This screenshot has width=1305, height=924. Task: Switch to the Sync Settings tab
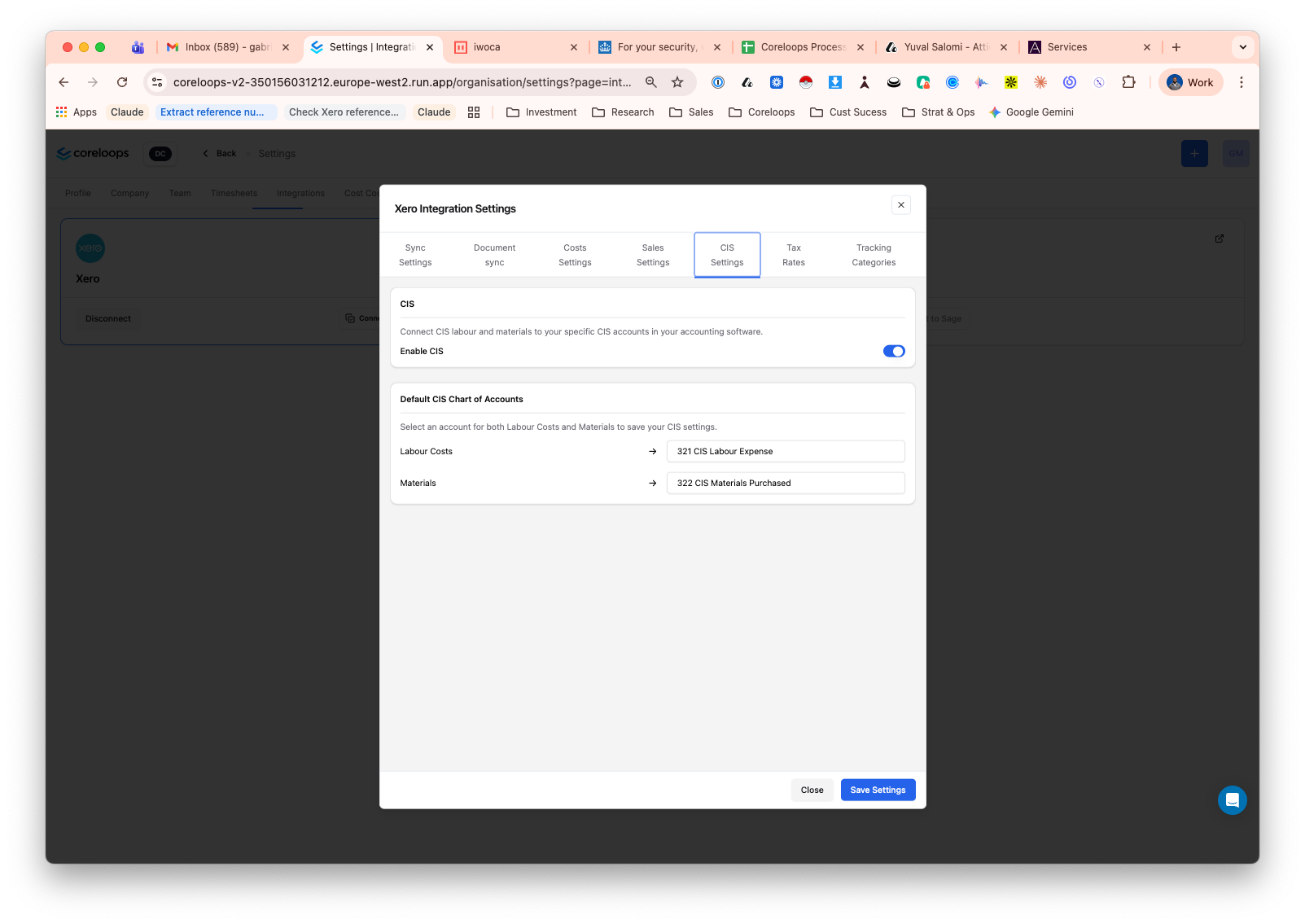[x=415, y=255]
